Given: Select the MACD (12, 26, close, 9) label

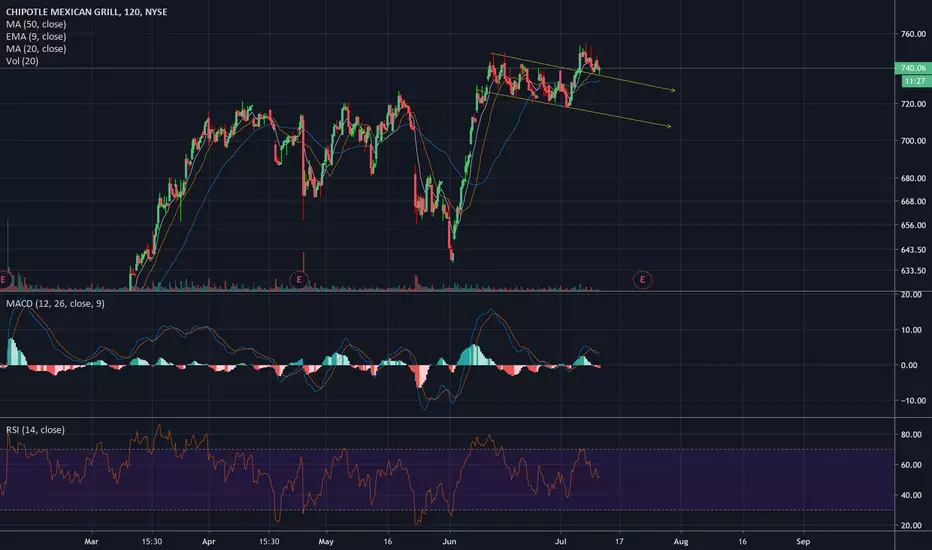Looking at the screenshot, I should click(55, 304).
